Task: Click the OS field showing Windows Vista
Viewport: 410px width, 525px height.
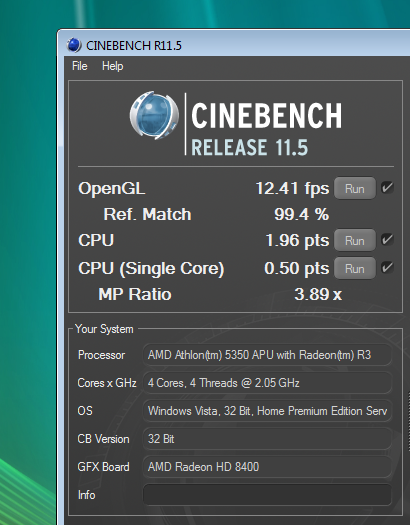Action: 267,411
